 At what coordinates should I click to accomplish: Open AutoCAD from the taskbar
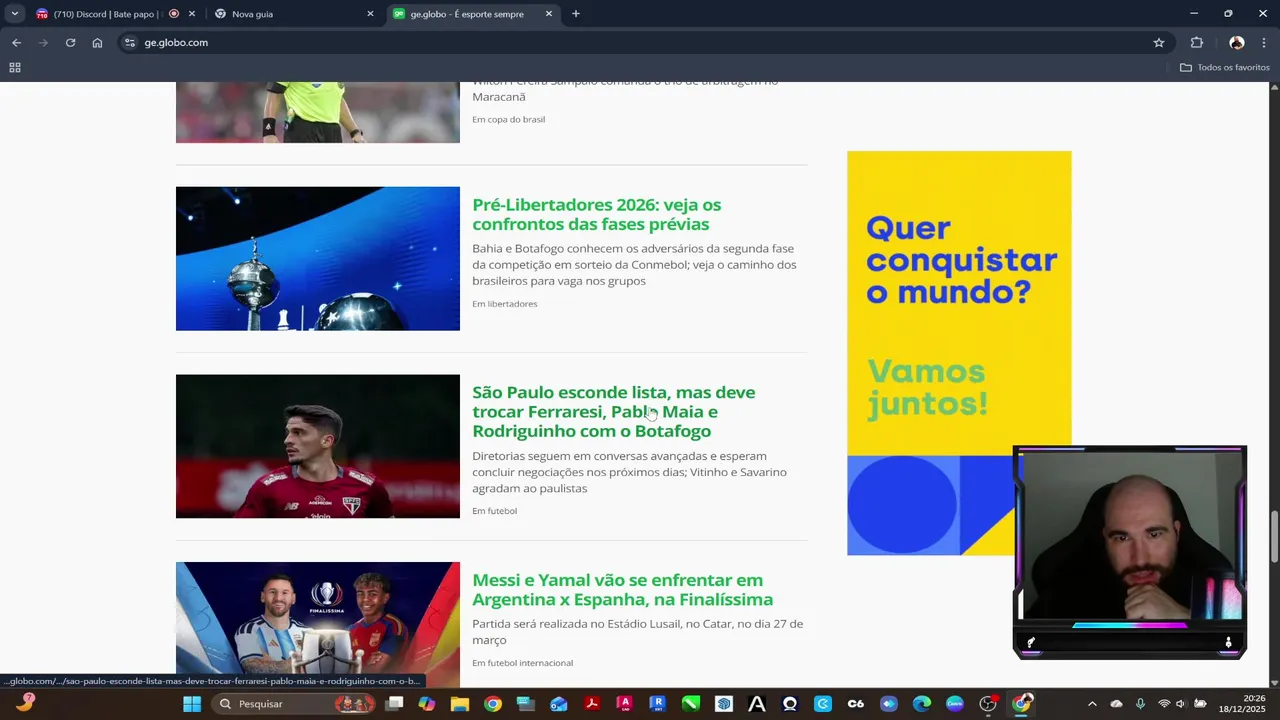[x=625, y=704]
